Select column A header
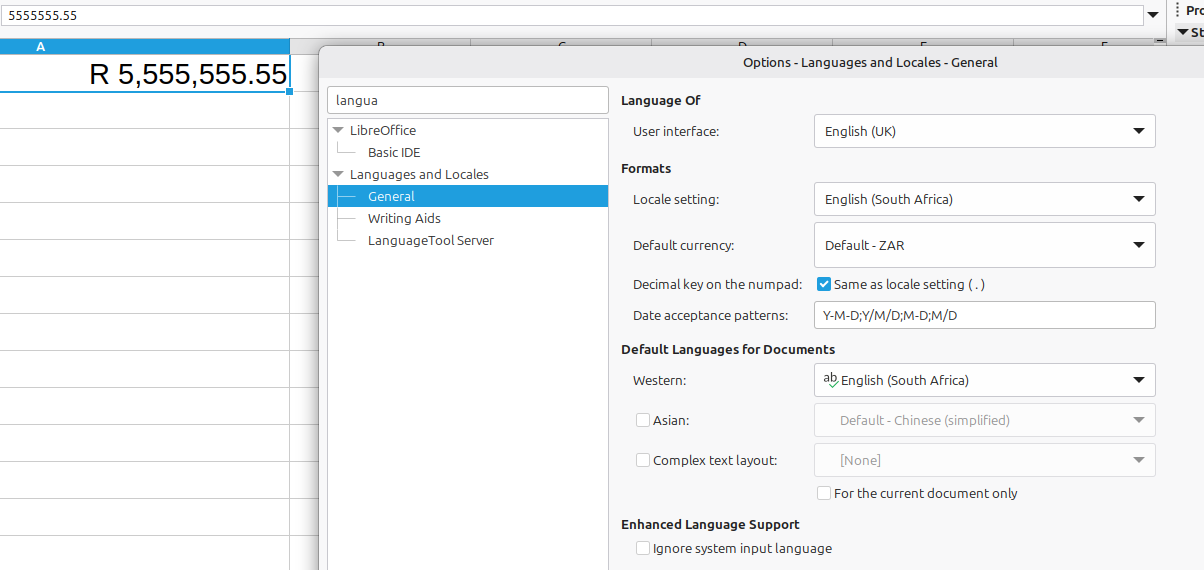1204x570 pixels. pyautogui.click(x=40, y=47)
